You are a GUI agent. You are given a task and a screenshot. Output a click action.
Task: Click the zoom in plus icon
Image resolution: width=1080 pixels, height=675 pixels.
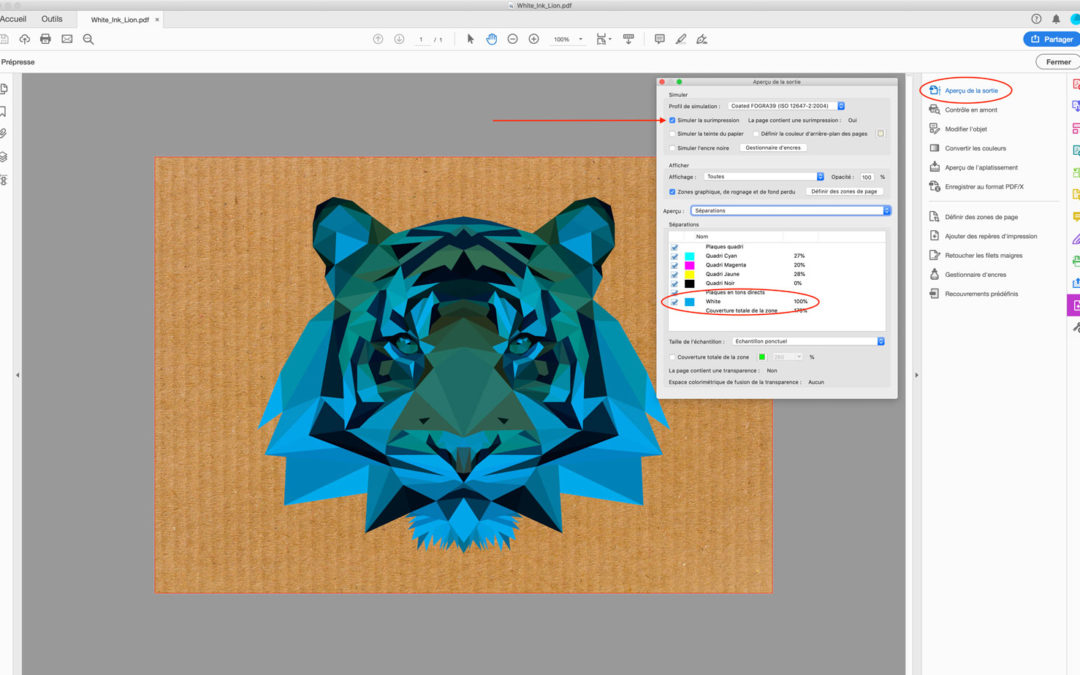(x=533, y=39)
